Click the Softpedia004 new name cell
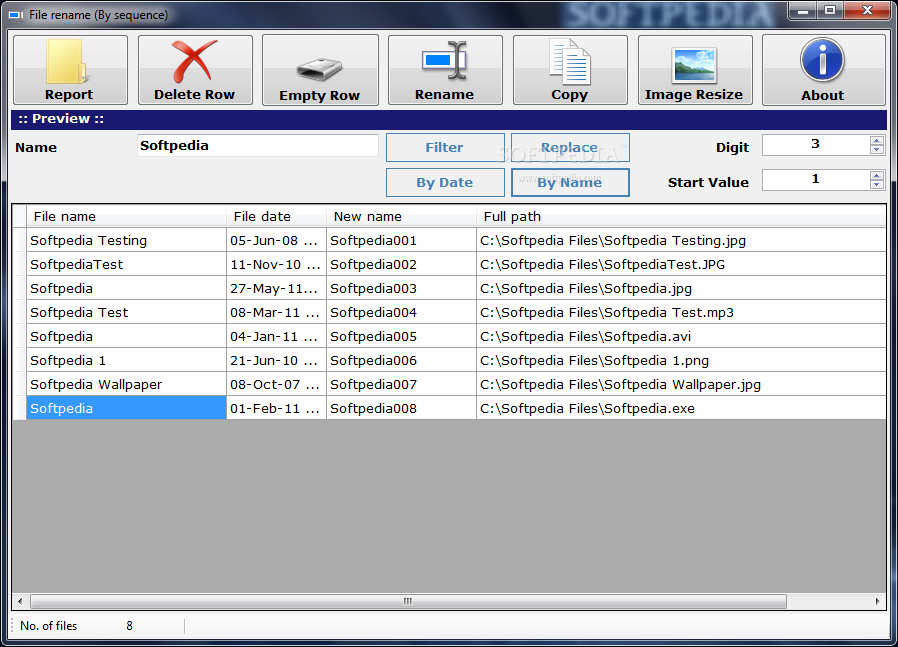This screenshot has width=898, height=647. pos(401,313)
